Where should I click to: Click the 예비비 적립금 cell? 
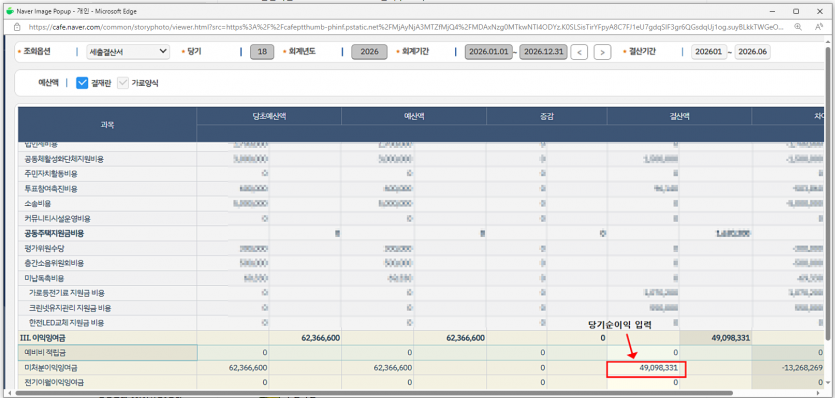(x=108, y=353)
